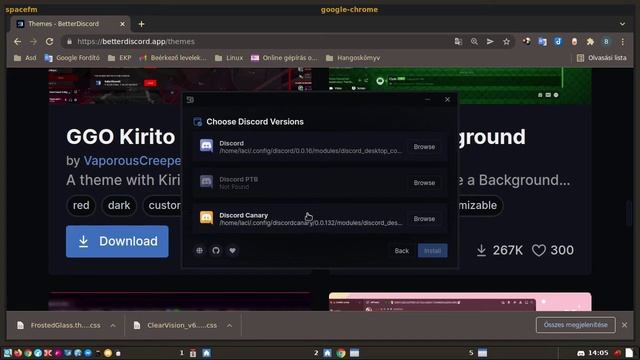Click the Back button in installer
Viewport: 640px width, 360px height.
tap(402, 251)
